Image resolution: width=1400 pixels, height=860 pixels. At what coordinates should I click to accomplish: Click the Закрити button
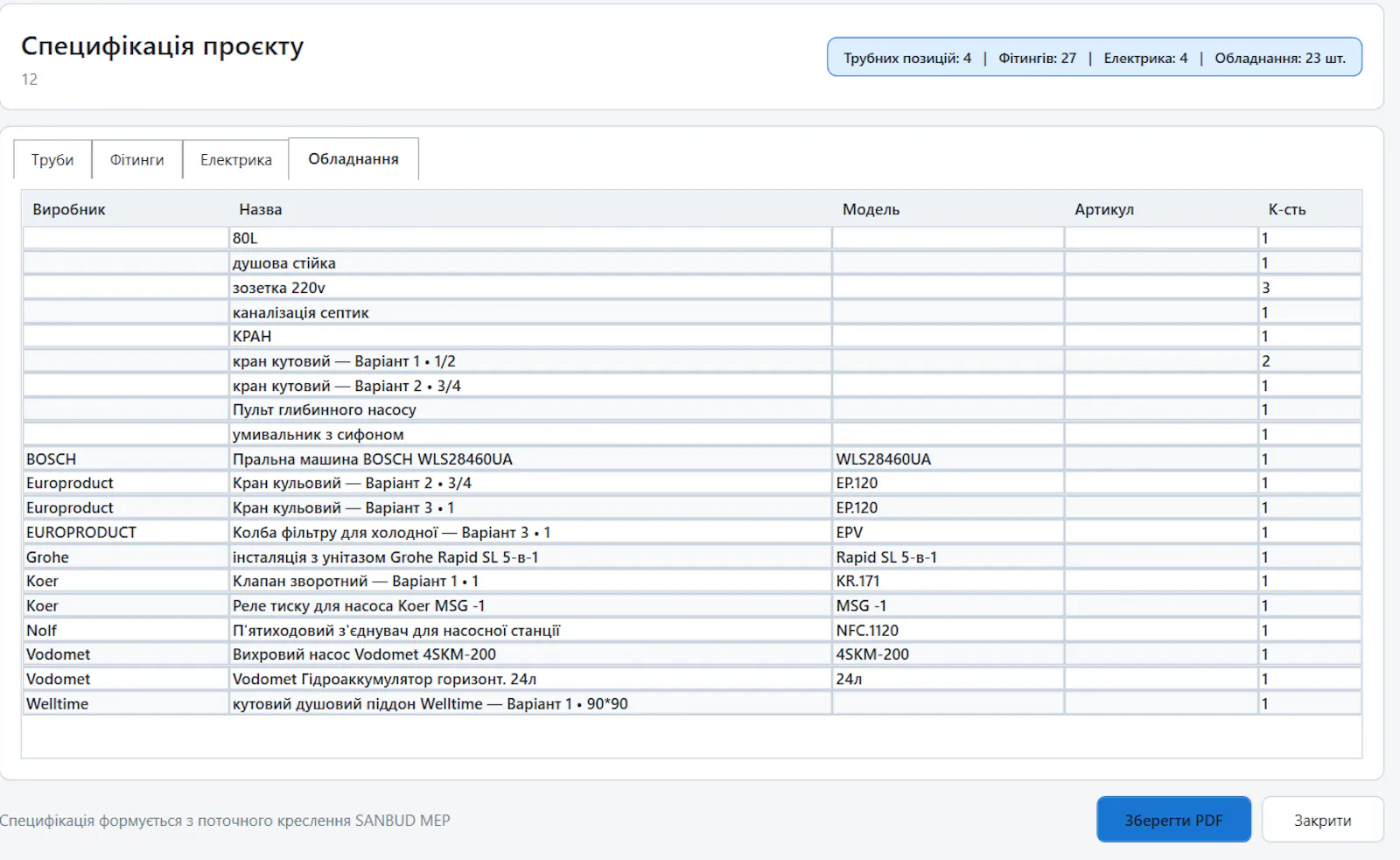1322,820
